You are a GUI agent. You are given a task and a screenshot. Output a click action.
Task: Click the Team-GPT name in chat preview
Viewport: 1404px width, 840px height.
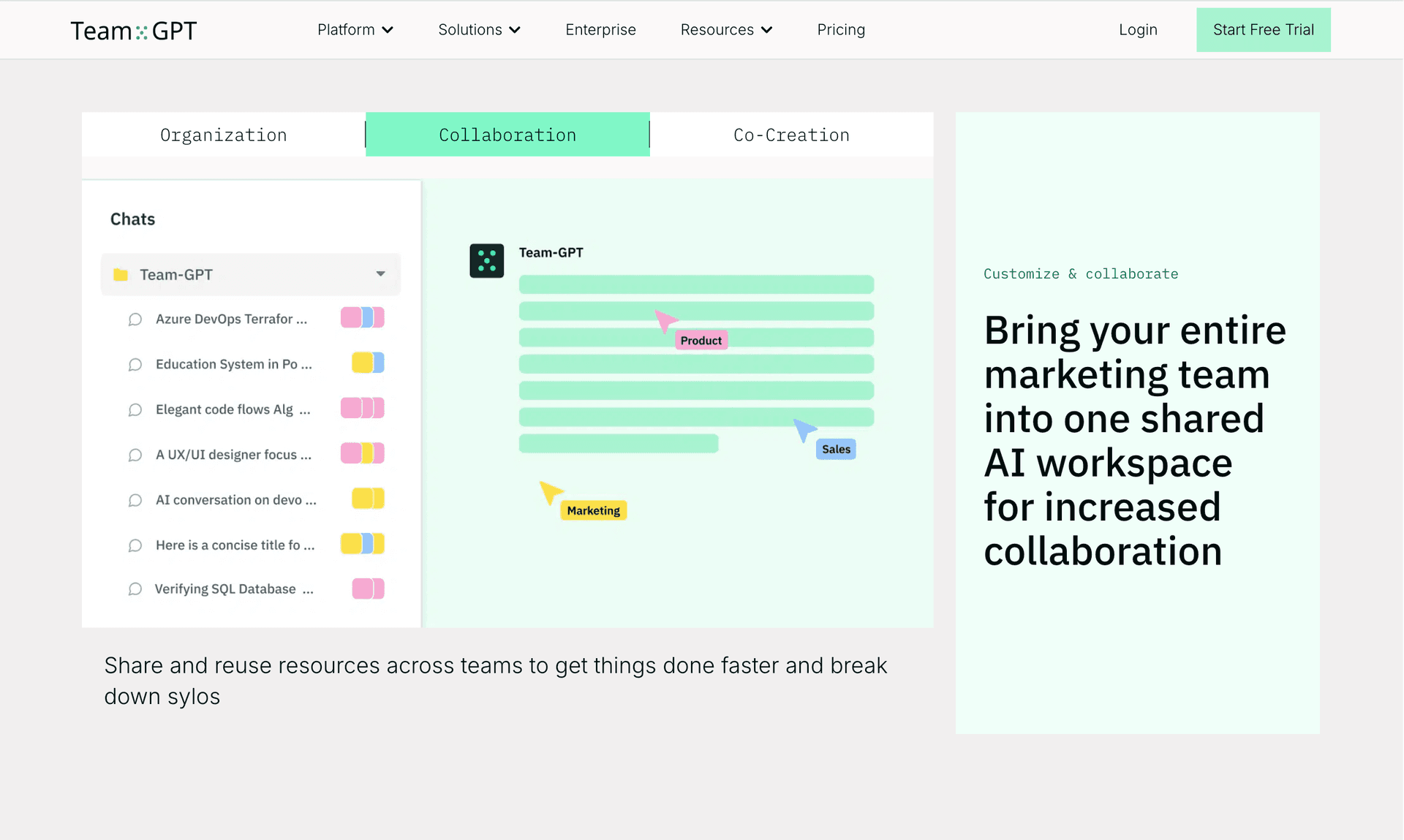click(551, 253)
